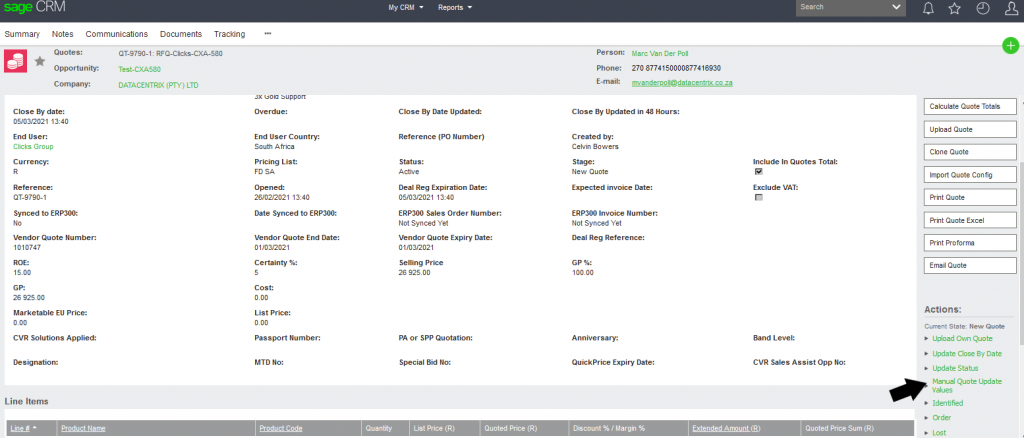This screenshot has width=1024, height=438.
Task: Mark quote as favorite with grey star
Action: point(40,61)
